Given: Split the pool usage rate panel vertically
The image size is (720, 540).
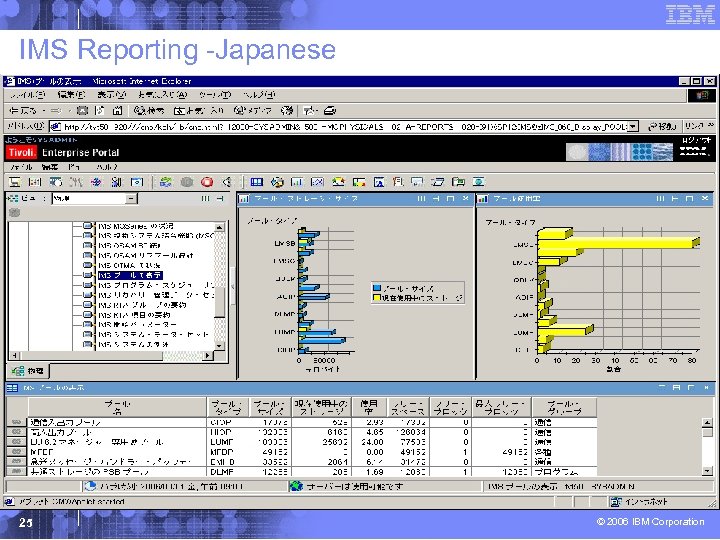Looking at the screenshot, I should point(660,199).
